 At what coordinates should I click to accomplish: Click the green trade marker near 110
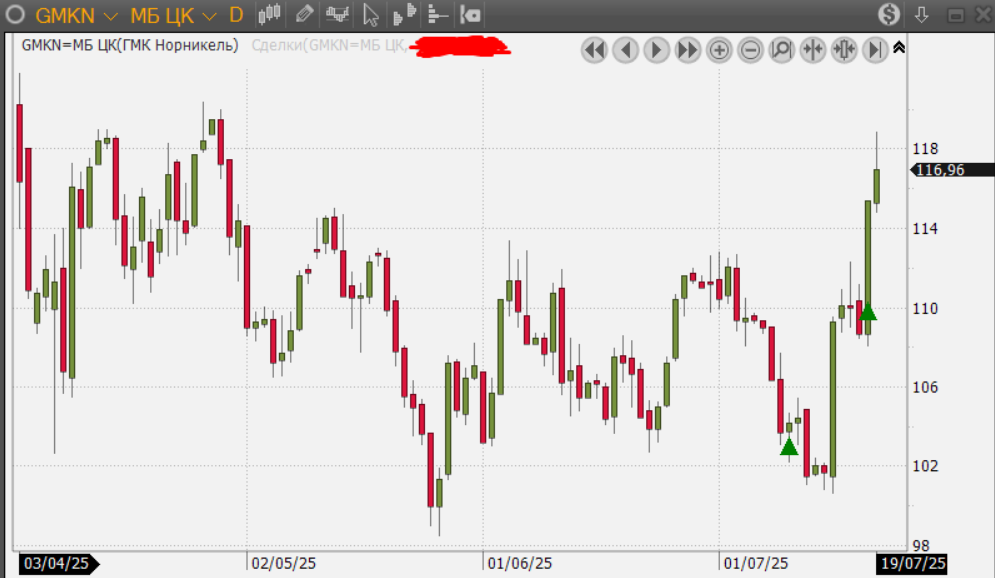tap(868, 313)
